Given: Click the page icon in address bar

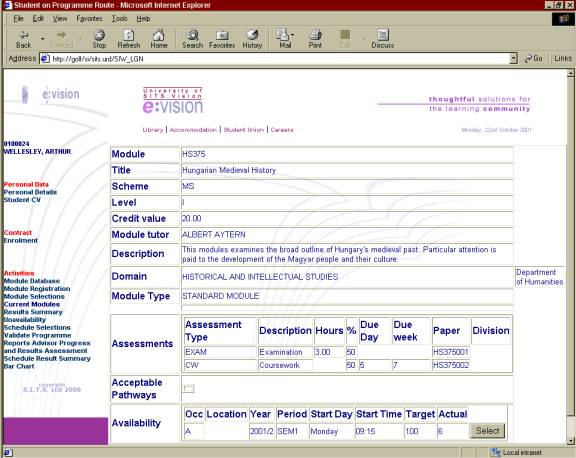Looking at the screenshot, I should tap(45, 59).
